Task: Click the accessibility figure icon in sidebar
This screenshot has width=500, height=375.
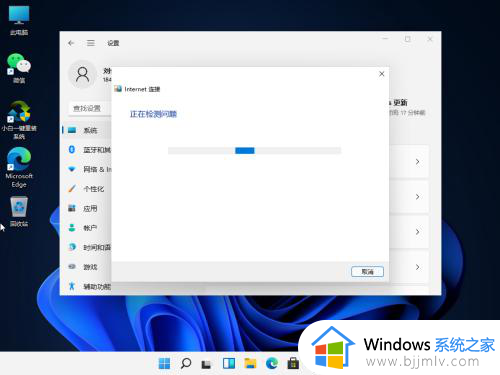Action: tap(72, 286)
